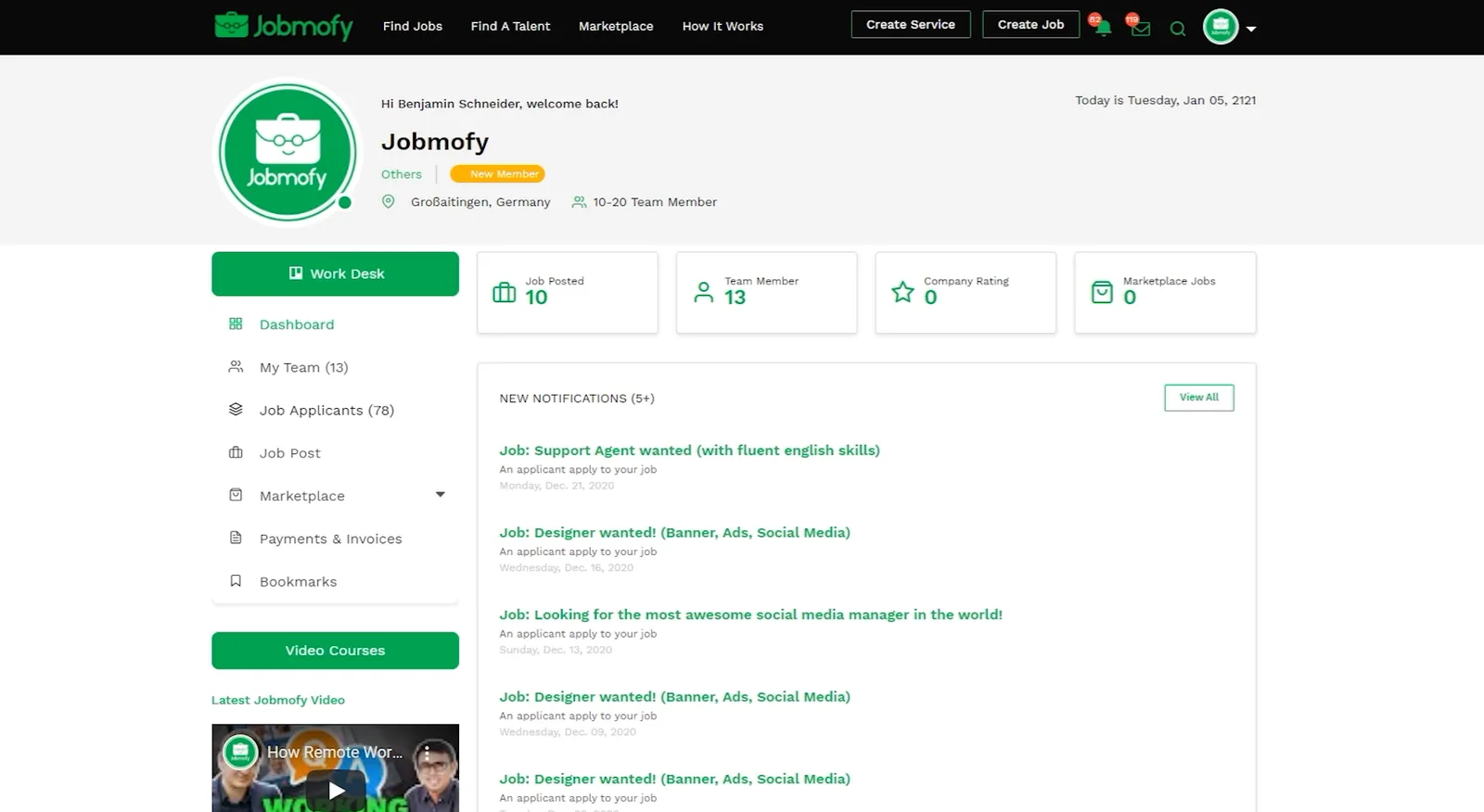Click View All notifications button

click(1199, 398)
